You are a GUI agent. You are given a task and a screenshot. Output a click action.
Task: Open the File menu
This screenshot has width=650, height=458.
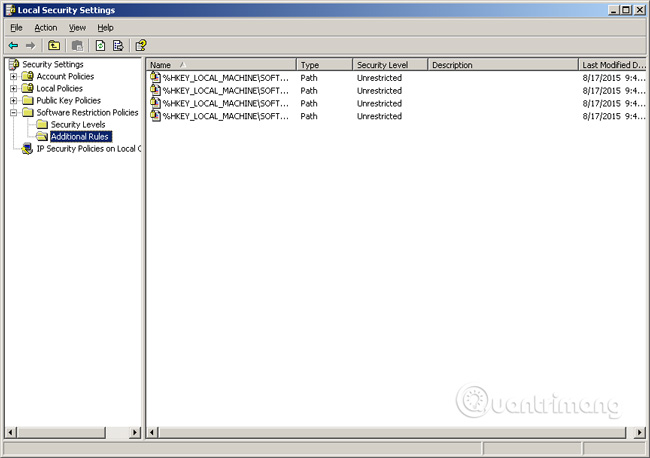[17, 28]
